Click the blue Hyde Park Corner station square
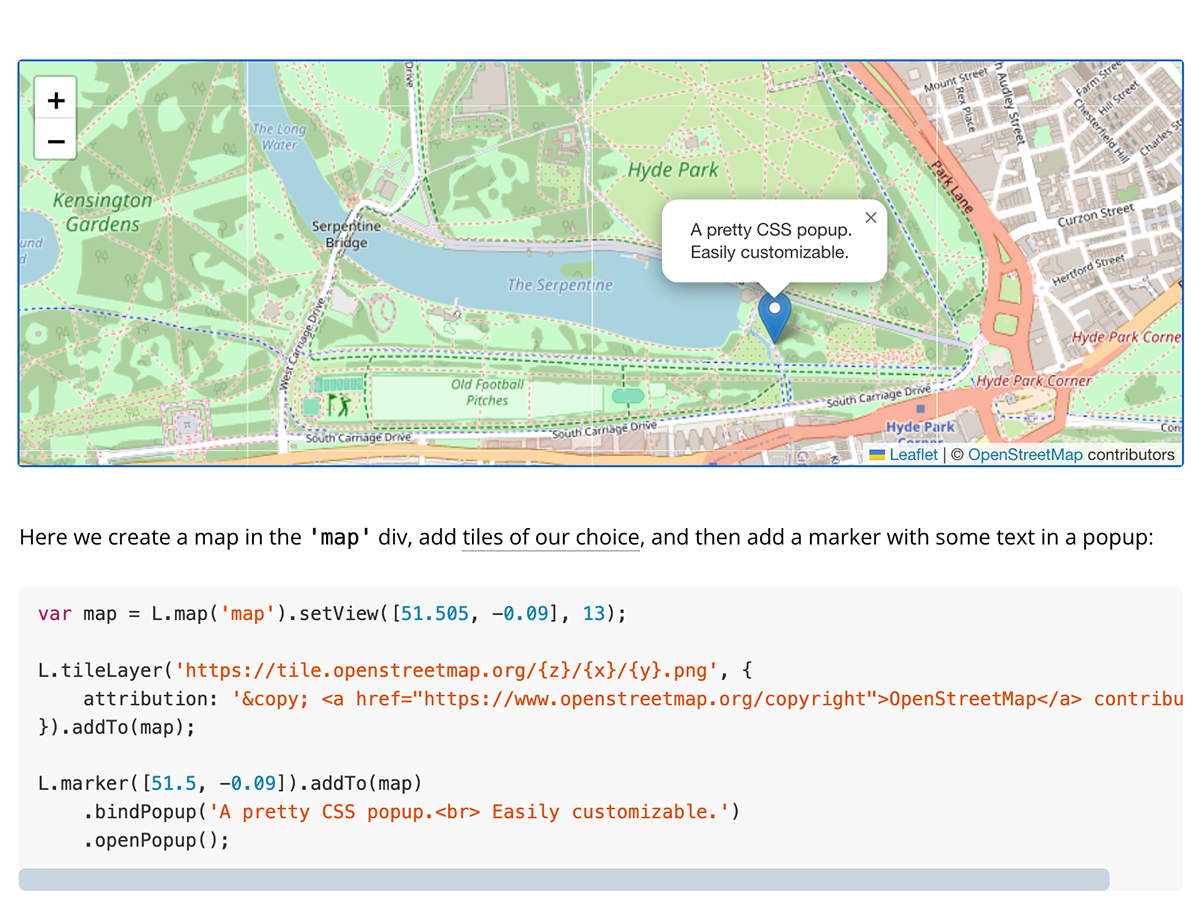 coord(920,410)
